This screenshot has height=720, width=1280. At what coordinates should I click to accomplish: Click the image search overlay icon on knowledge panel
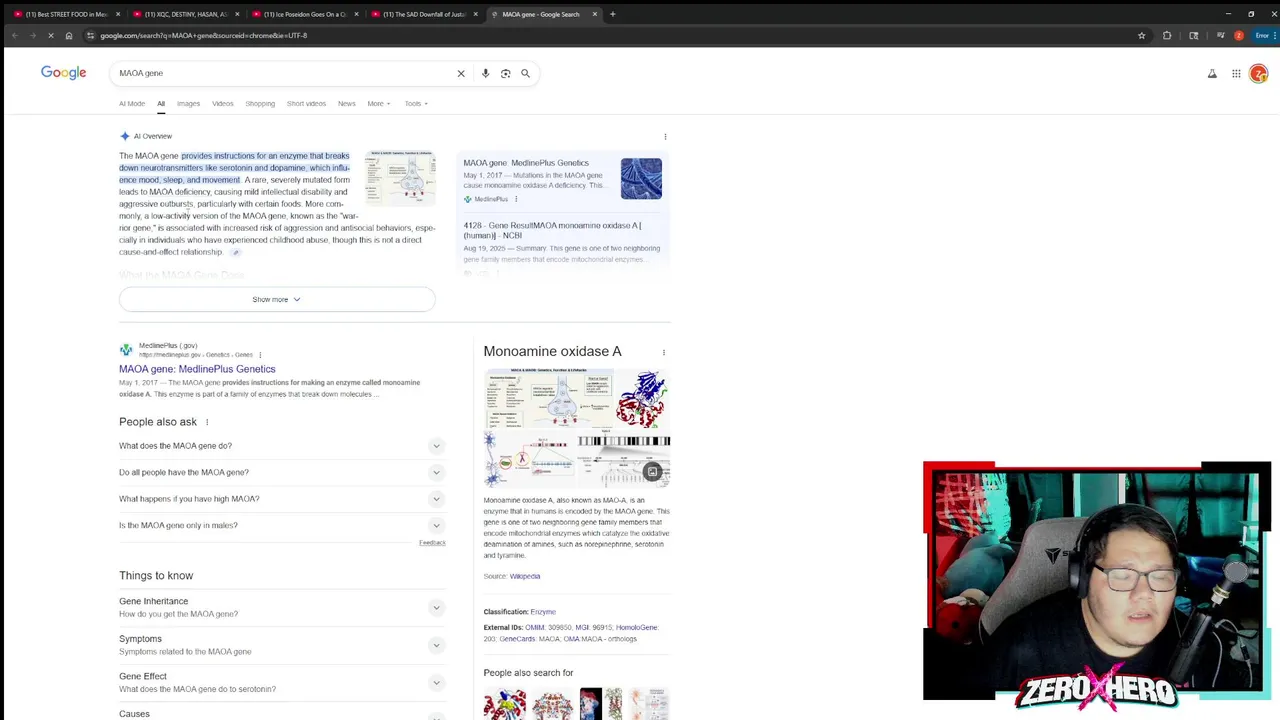point(653,472)
